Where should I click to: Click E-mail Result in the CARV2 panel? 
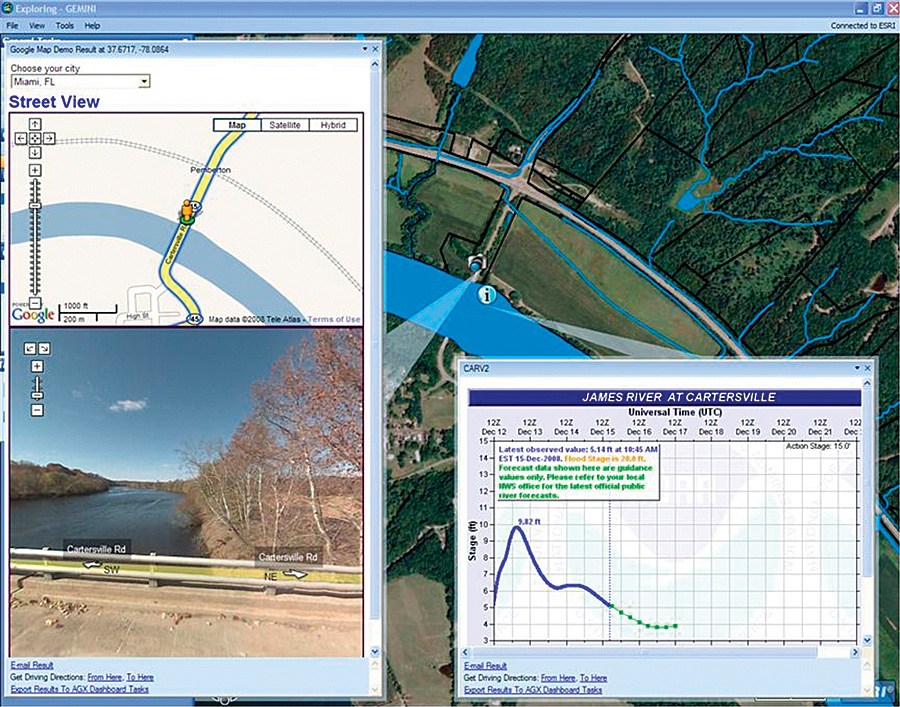tap(486, 666)
